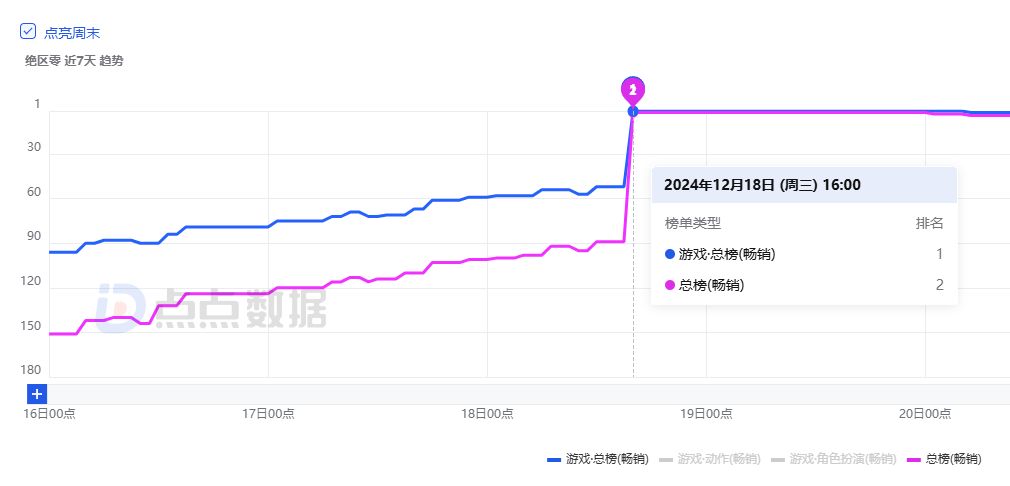The width and height of the screenshot is (1010, 486).
Task: Click the magenta pin marker labeled 2
Action: (x=633, y=90)
